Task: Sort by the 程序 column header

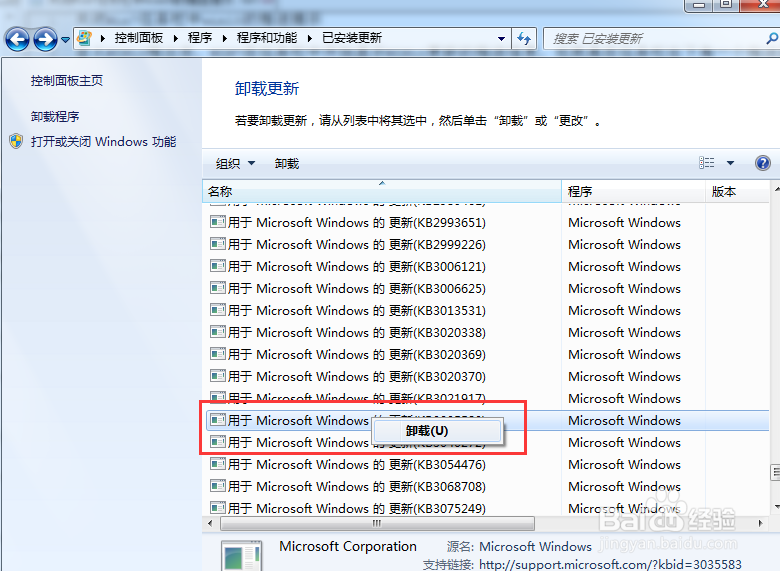Action: [633, 191]
